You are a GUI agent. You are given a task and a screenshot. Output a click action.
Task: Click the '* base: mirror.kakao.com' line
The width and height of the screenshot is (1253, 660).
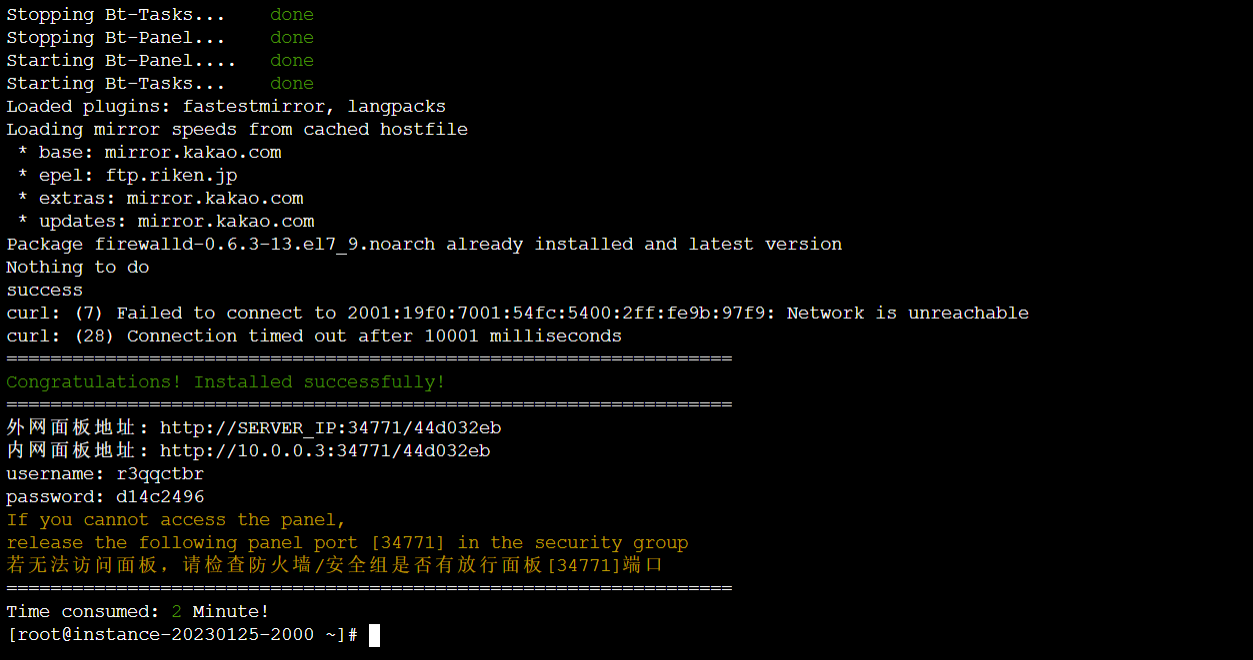(149, 152)
